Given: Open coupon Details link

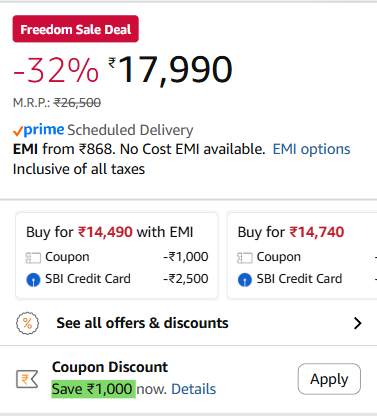Looking at the screenshot, I should pyautogui.click(x=194, y=389).
